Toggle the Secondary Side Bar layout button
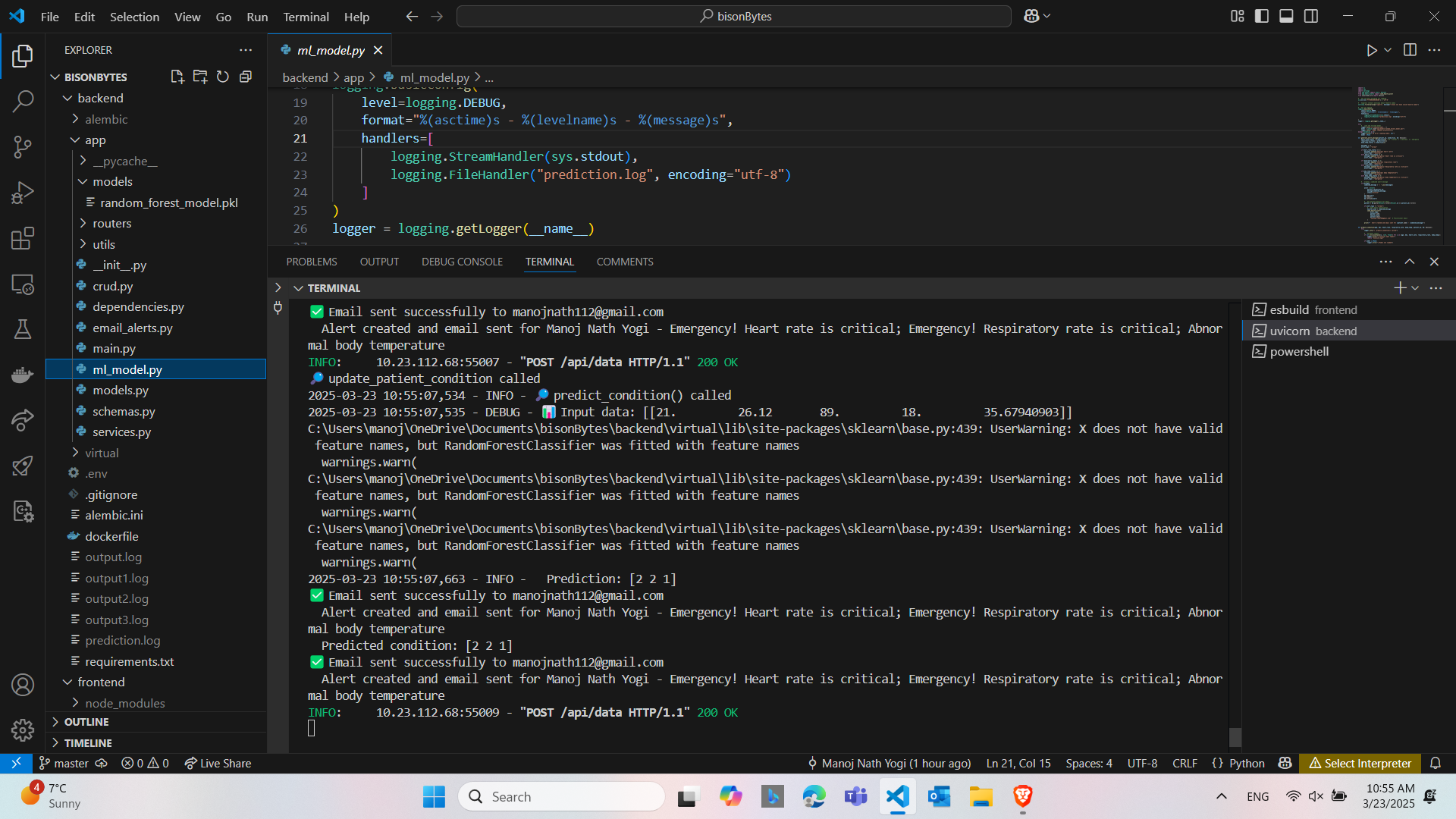Viewport: 1456px width, 819px height. tap(1311, 16)
